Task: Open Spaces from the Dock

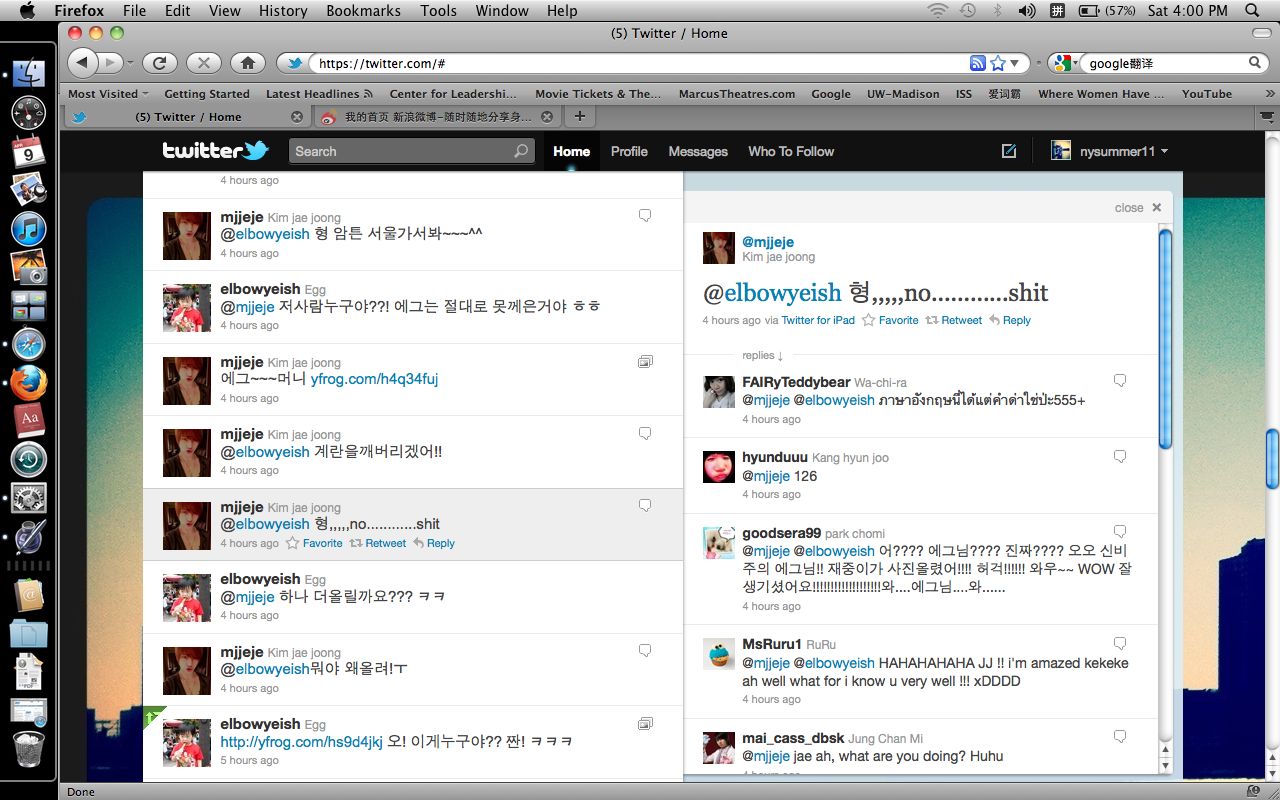Action: pos(29,305)
